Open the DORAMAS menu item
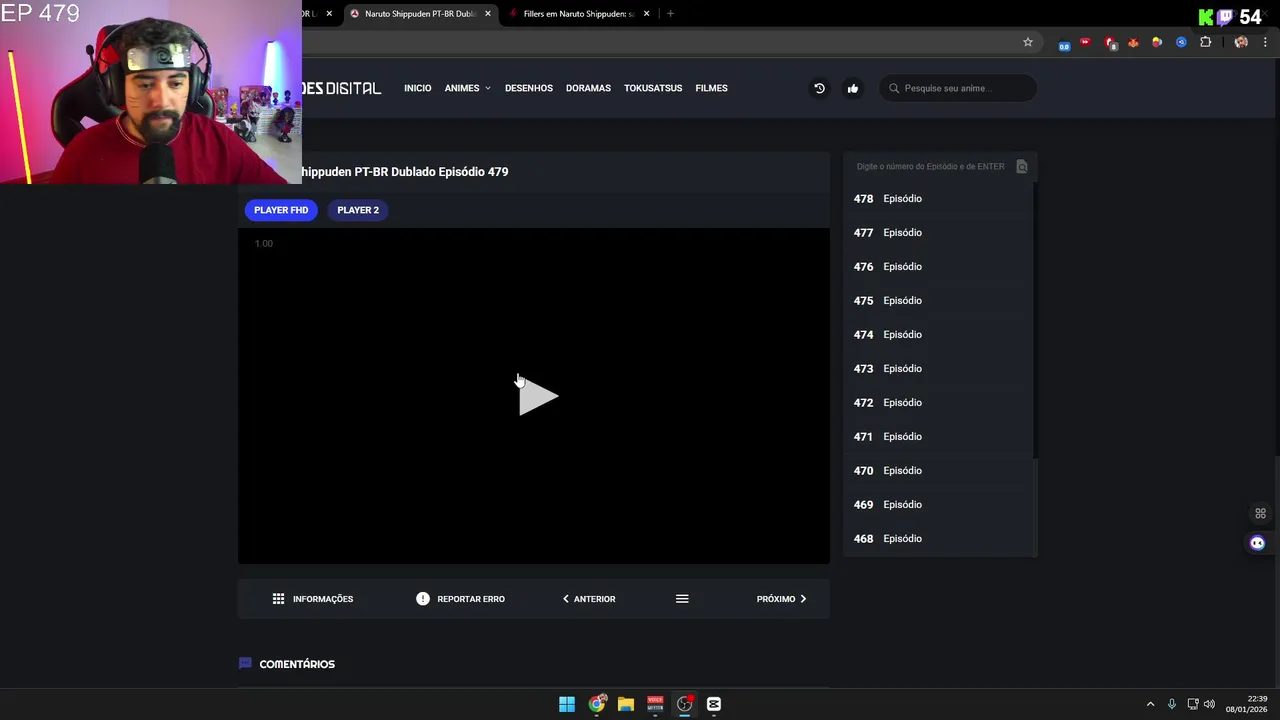This screenshot has width=1280, height=720. pos(588,88)
